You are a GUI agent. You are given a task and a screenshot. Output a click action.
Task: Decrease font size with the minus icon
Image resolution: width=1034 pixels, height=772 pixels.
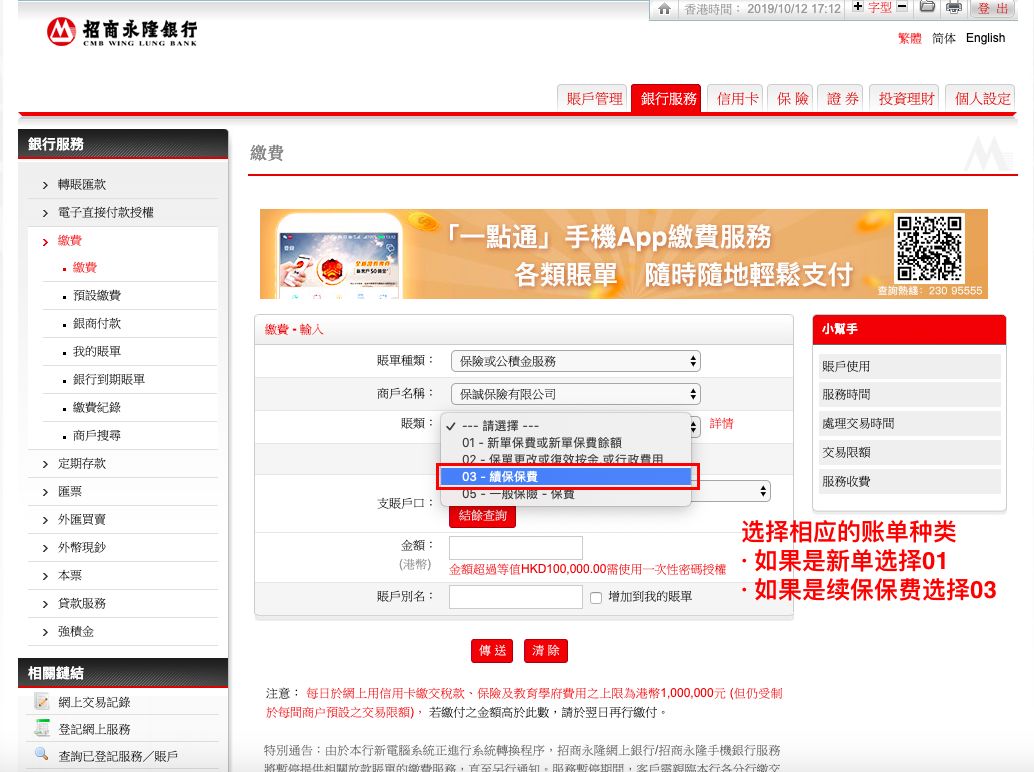tap(902, 7)
